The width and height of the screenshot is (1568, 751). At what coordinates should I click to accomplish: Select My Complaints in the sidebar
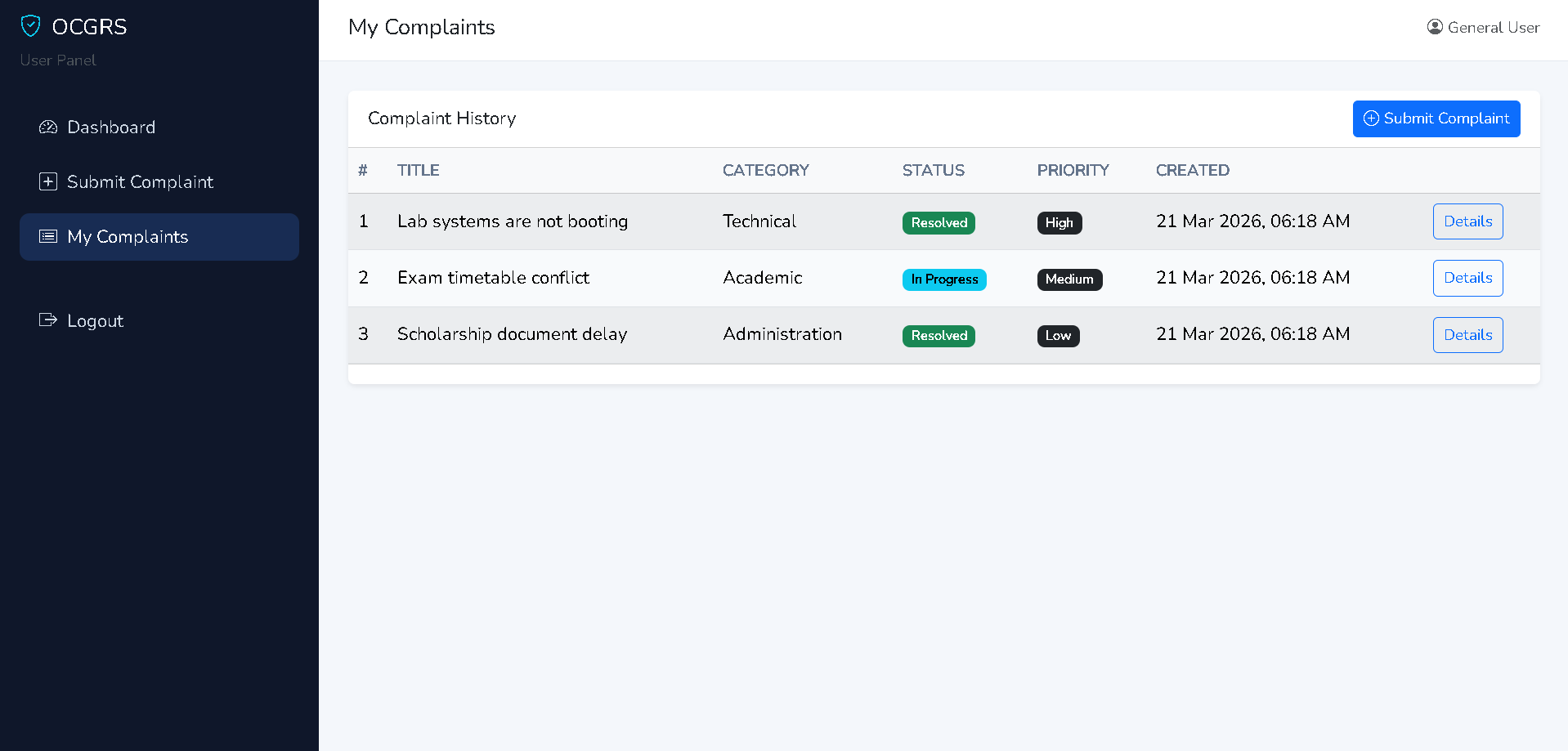159,237
